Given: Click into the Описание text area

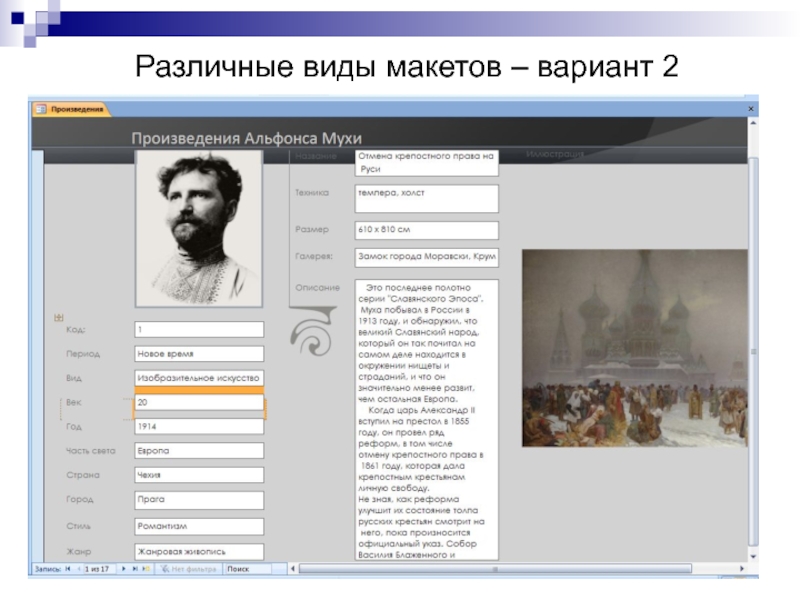Looking at the screenshot, I should pyautogui.click(x=426, y=420).
